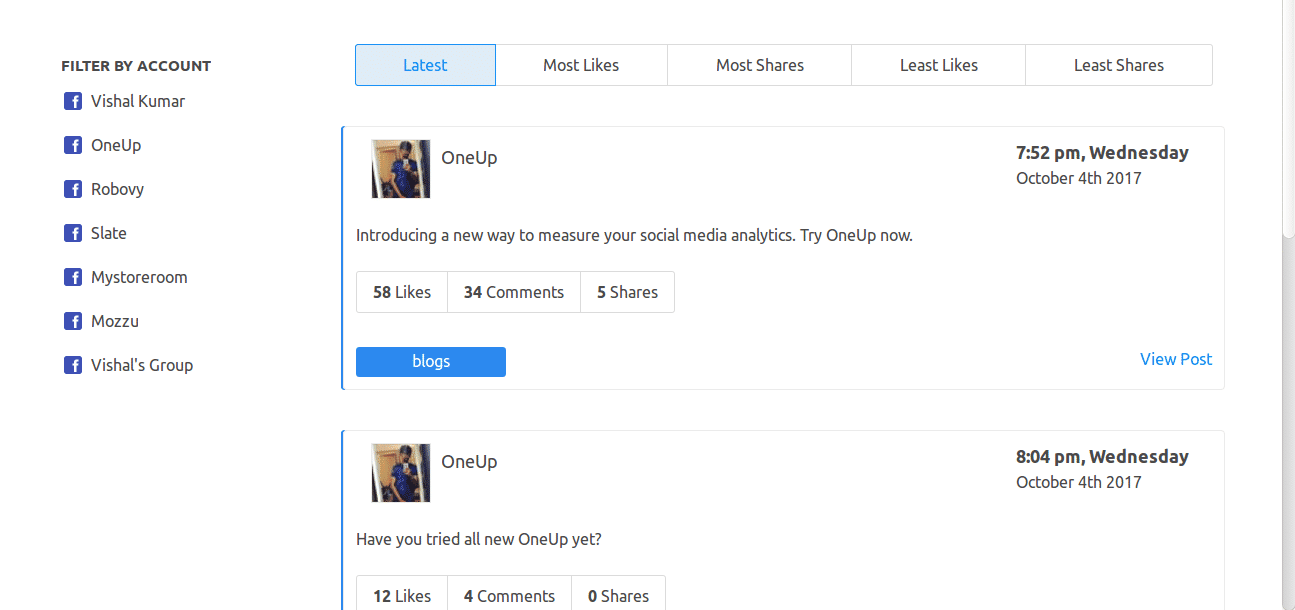
Task: Click the Facebook icon next to OneUp account
Action: click(72, 145)
